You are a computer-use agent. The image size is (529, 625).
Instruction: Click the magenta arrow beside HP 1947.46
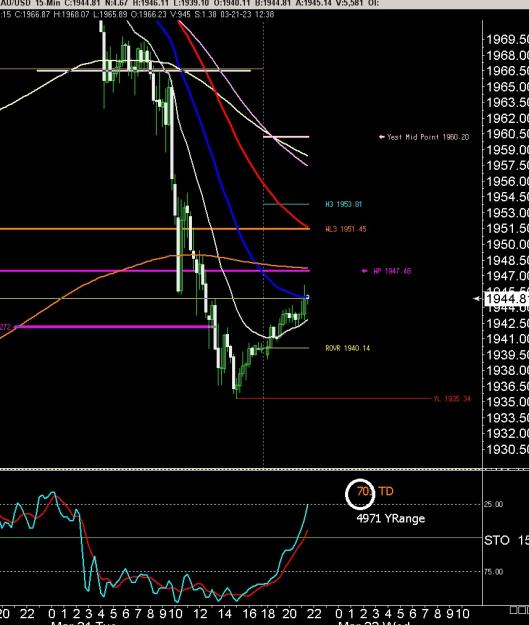(364, 271)
